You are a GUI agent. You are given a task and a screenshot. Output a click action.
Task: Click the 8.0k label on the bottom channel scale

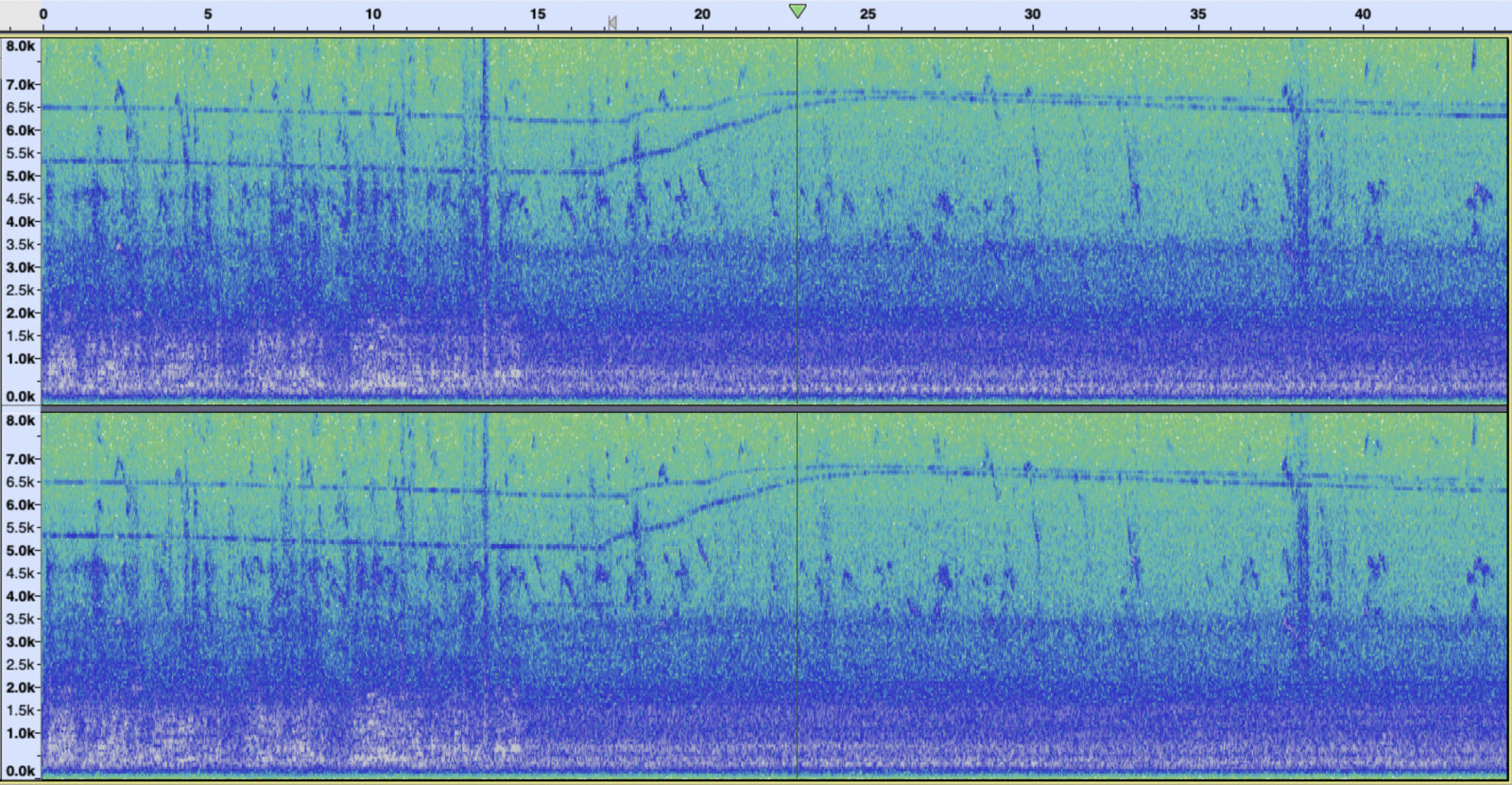coord(20,421)
